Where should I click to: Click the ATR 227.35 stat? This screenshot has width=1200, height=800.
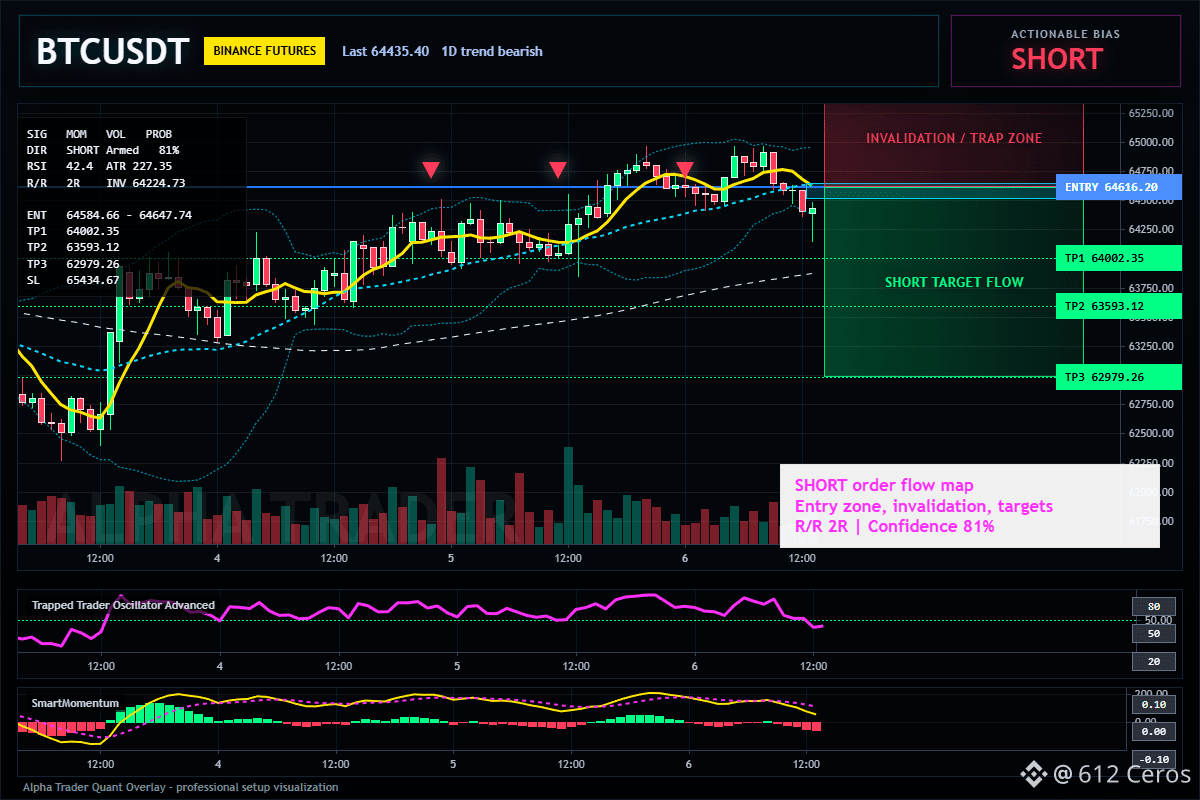pos(139,166)
